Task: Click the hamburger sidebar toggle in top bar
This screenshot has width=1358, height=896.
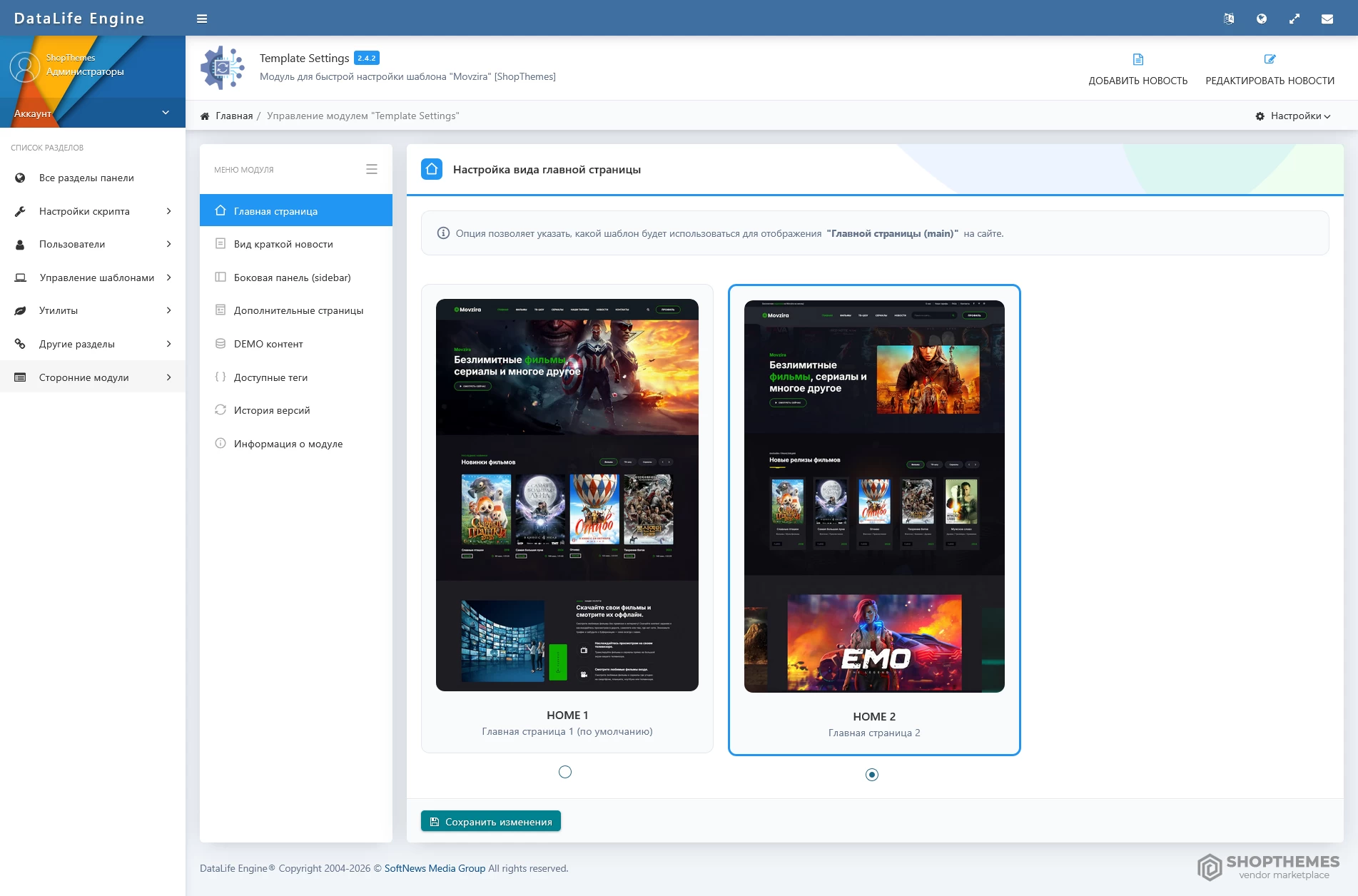Action: tap(202, 19)
